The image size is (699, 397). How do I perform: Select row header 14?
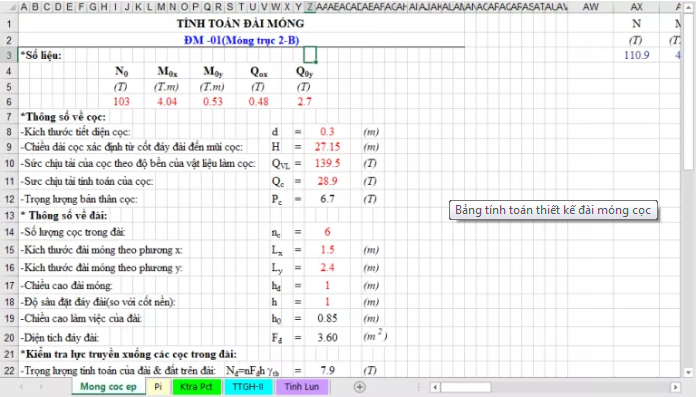(9, 232)
